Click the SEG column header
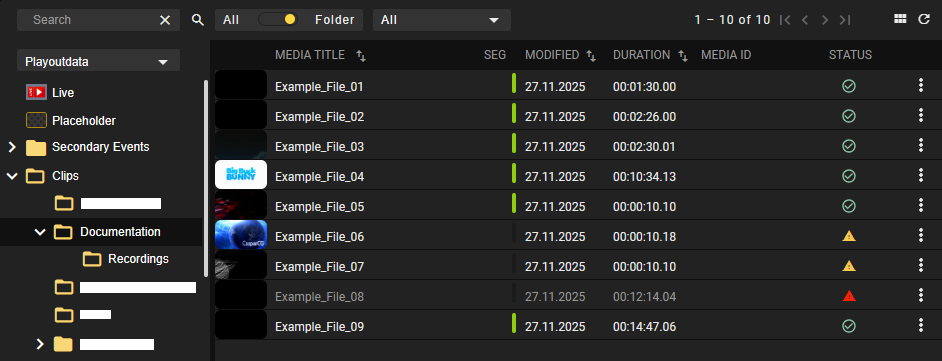Image resolution: width=942 pixels, height=361 pixels. 495,55
